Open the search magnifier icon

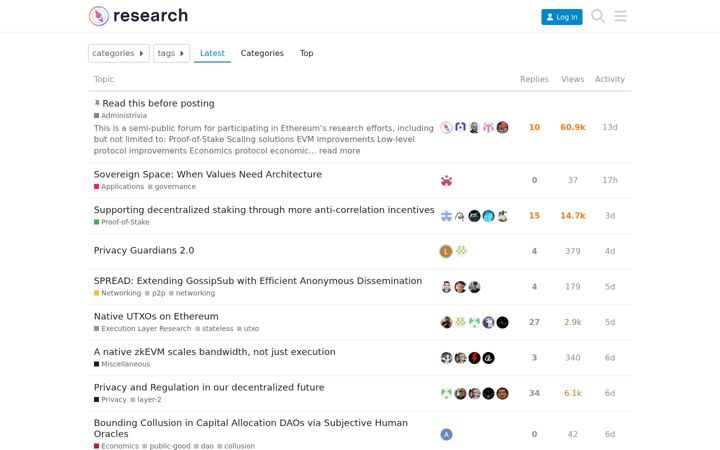[597, 16]
